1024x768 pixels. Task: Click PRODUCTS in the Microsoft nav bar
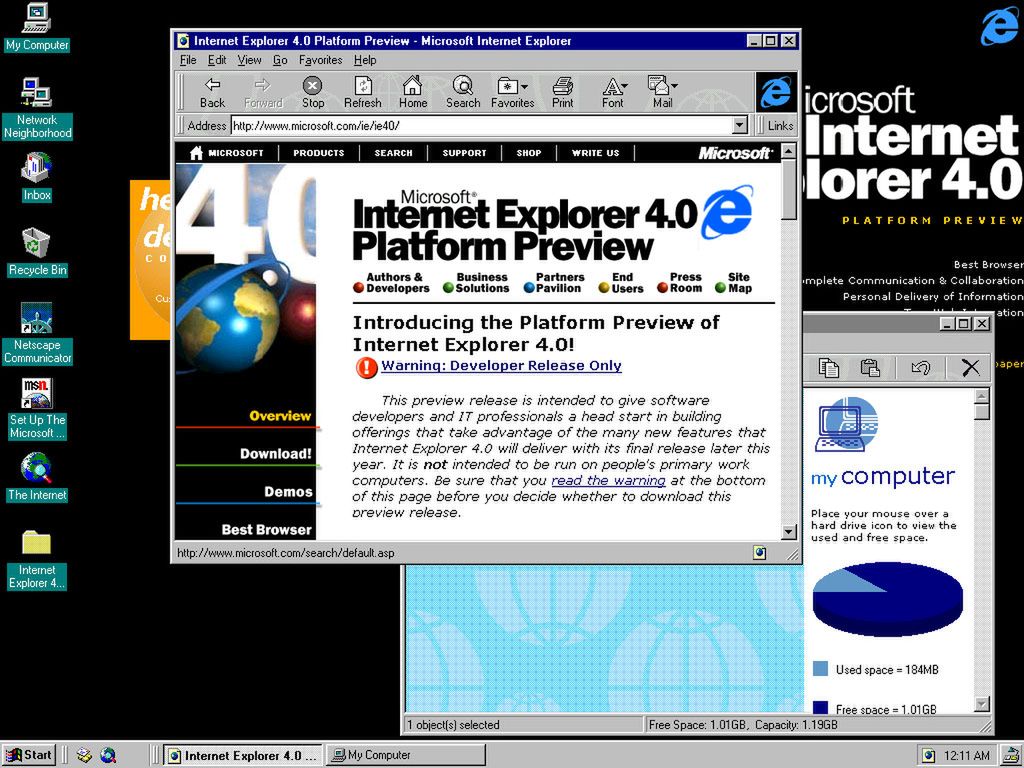pos(319,153)
